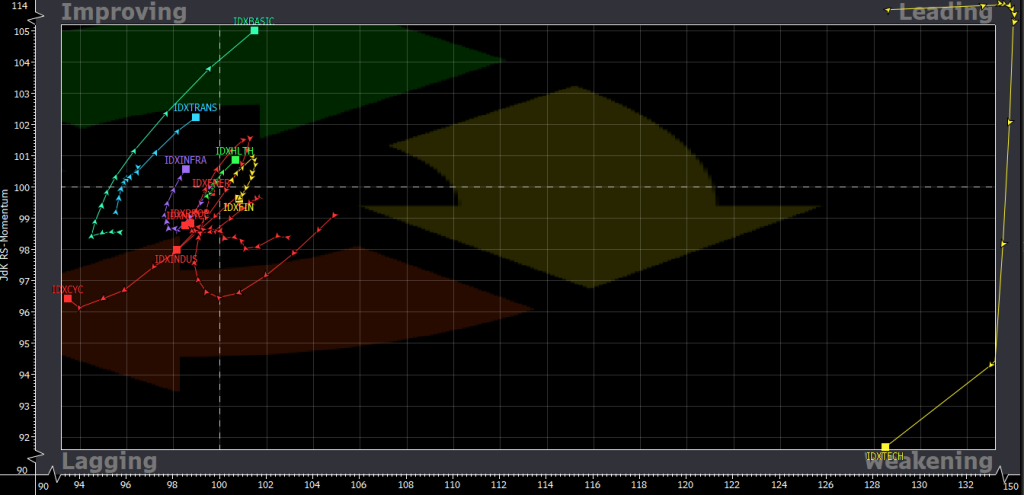Click the IDXENER label text
Viewport: 1024px width, 495px height.
coord(211,184)
